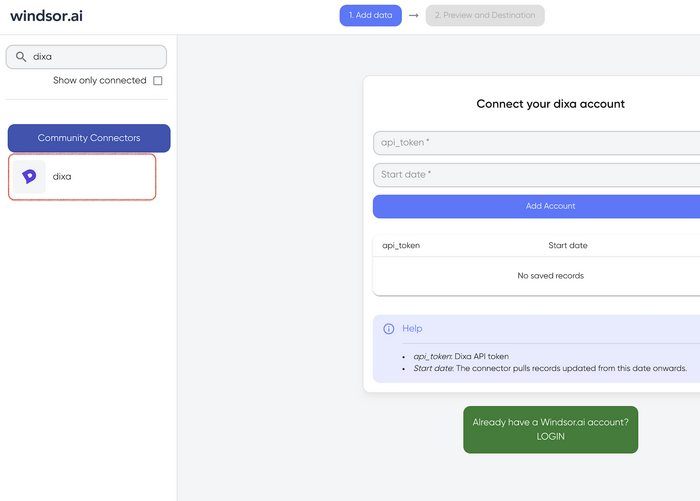The image size is (700, 501).
Task: Click the Start date table column header
Action: [568, 245]
